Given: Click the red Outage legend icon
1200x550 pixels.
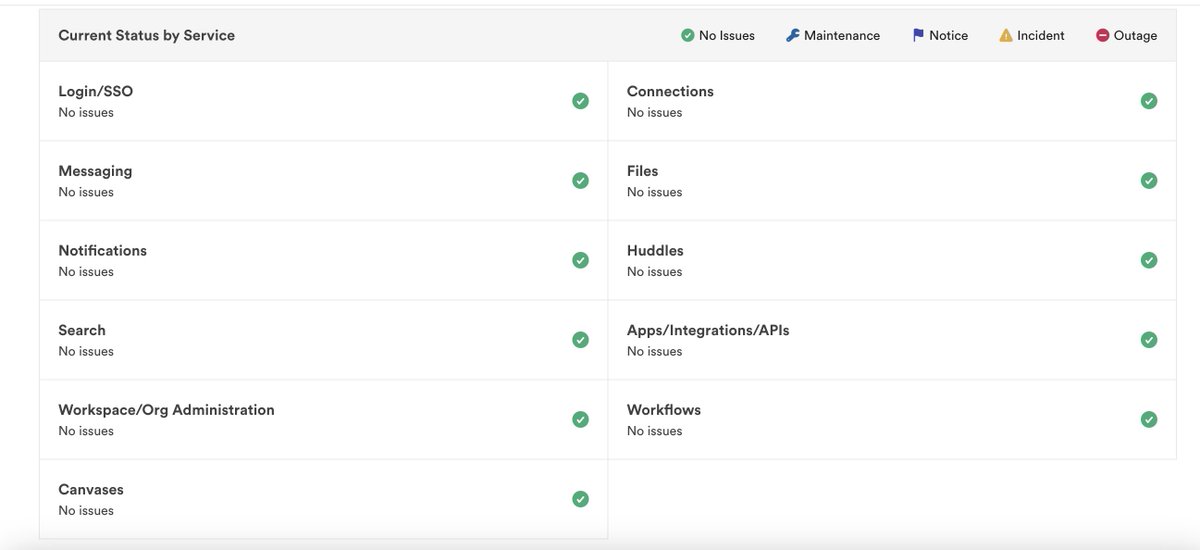Looking at the screenshot, I should pyautogui.click(x=1103, y=35).
